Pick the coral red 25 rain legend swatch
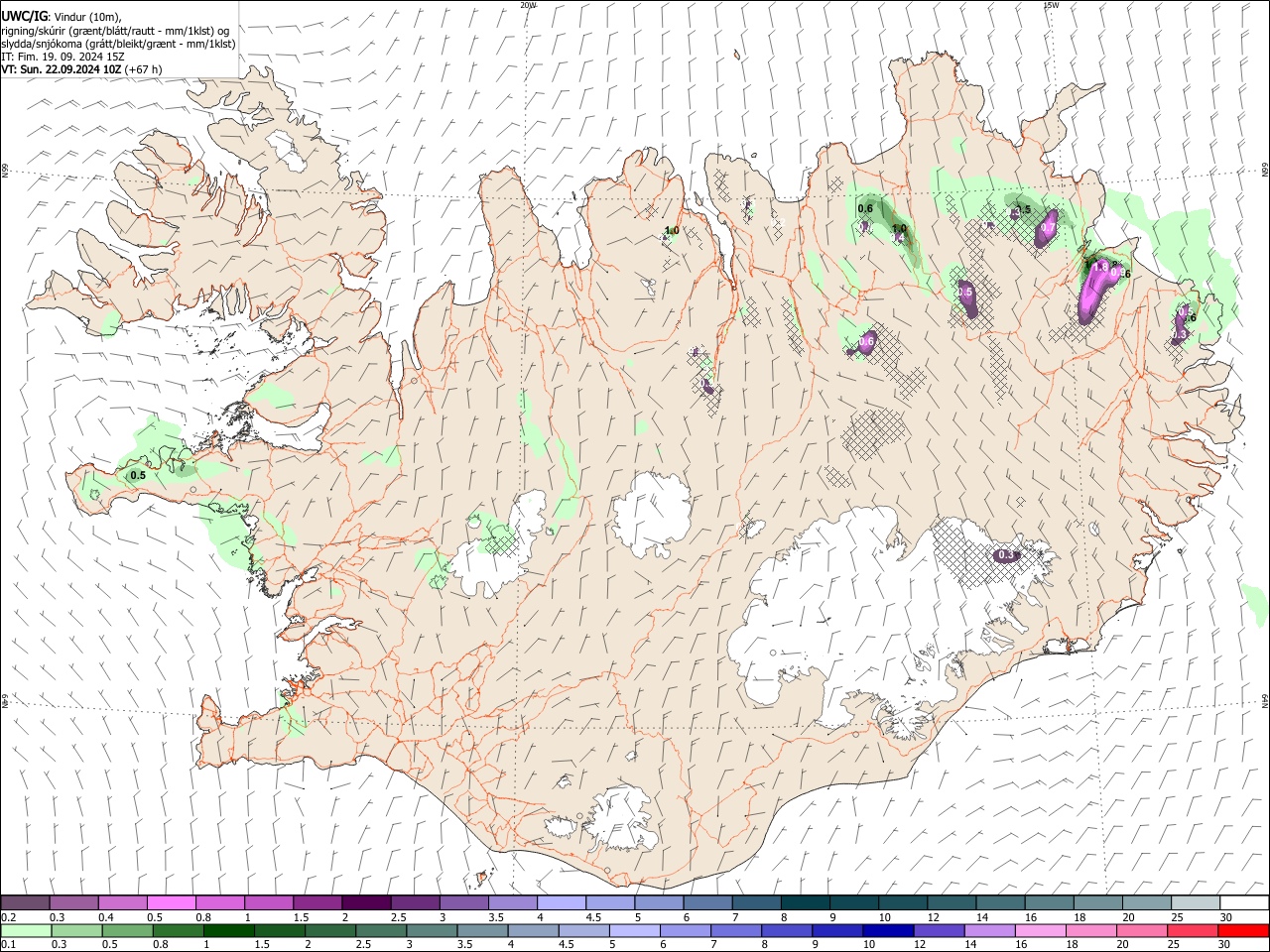The height and width of the screenshot is (952, 1270). click(1191, 930)
